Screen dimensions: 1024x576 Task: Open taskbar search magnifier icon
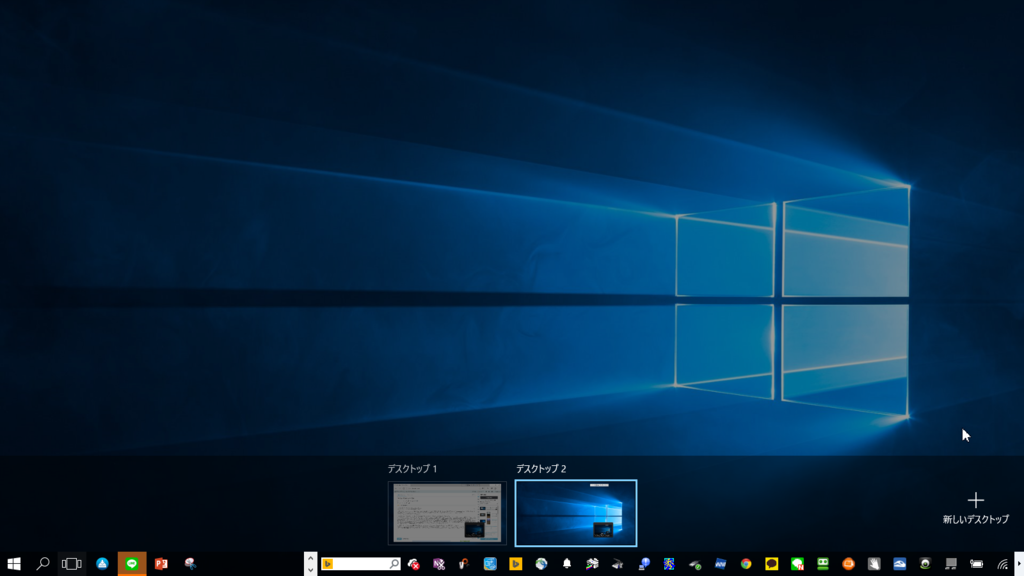[42, 564]
